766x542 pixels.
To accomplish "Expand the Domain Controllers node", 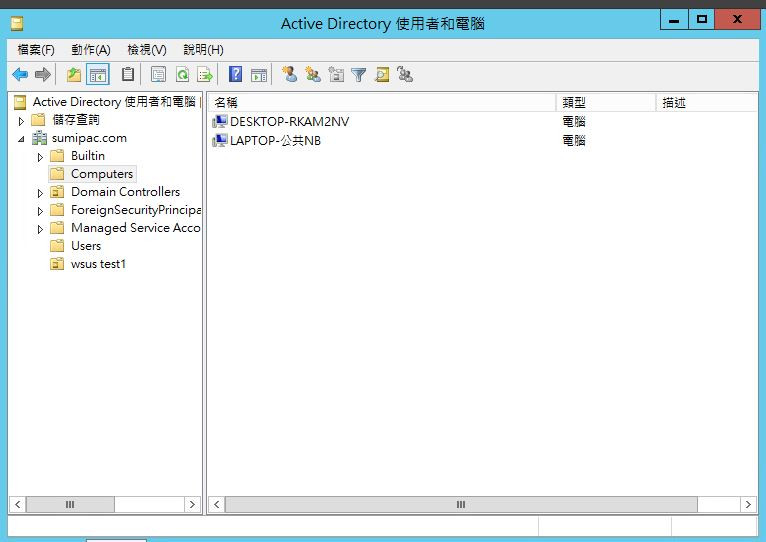I will (40, 193).
